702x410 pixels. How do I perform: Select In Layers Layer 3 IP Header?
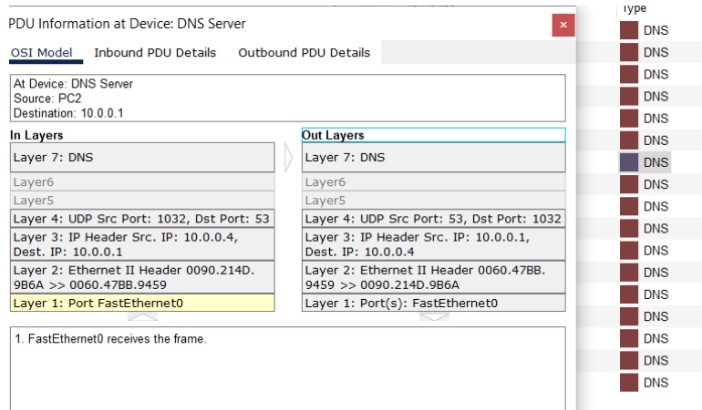(x=141, y=245)
